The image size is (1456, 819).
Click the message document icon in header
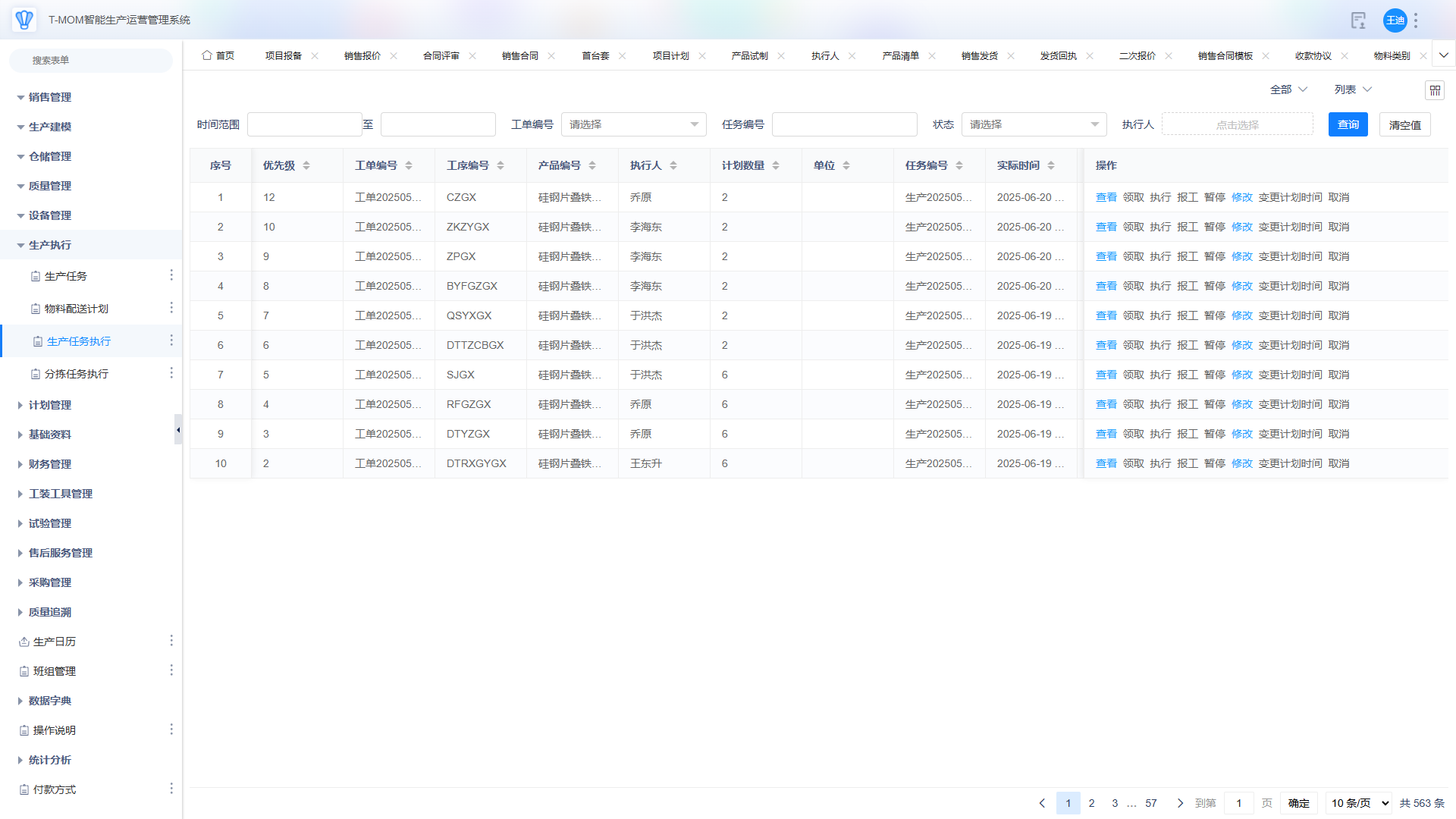1358,20
